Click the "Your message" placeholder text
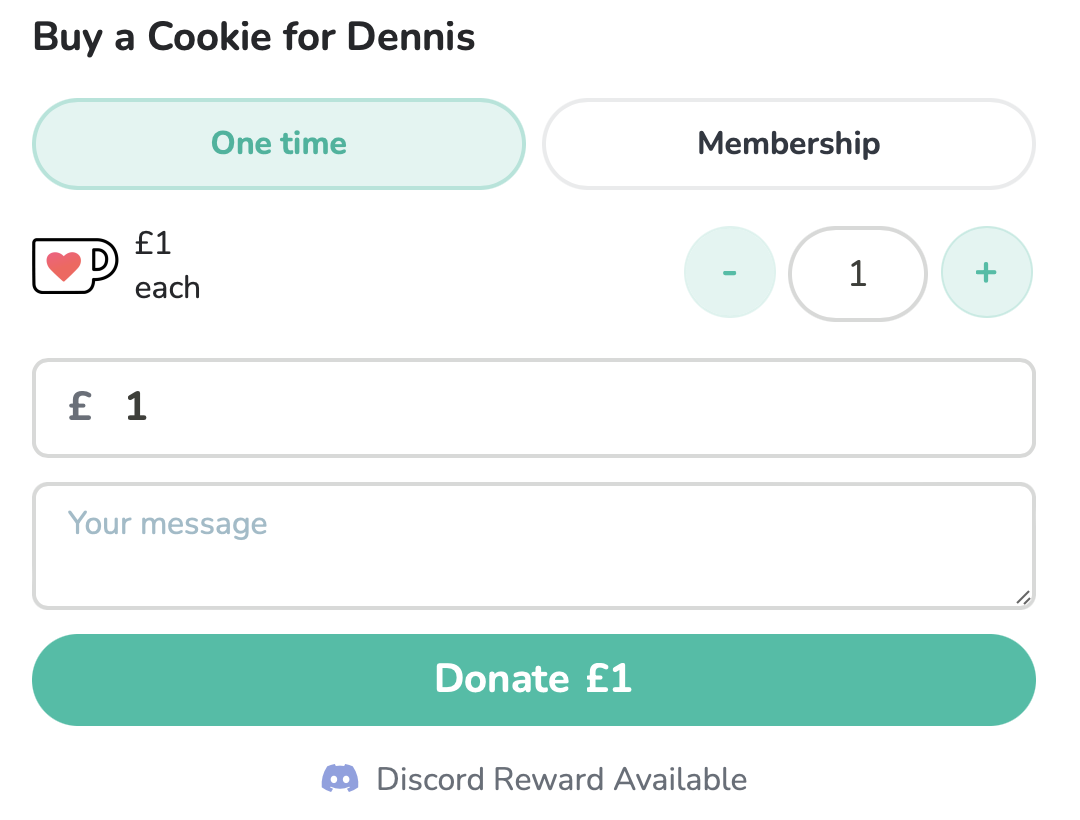The image size is (1080, 820). (167, 523)
